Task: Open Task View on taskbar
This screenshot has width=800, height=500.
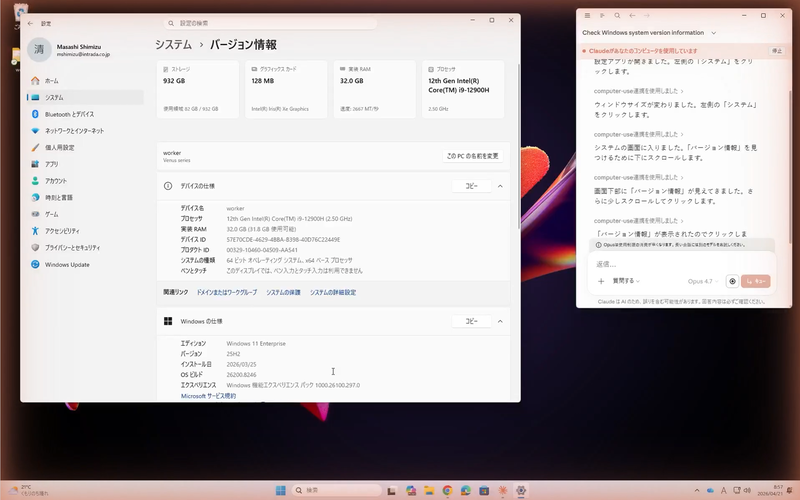Action: (391, 490)
